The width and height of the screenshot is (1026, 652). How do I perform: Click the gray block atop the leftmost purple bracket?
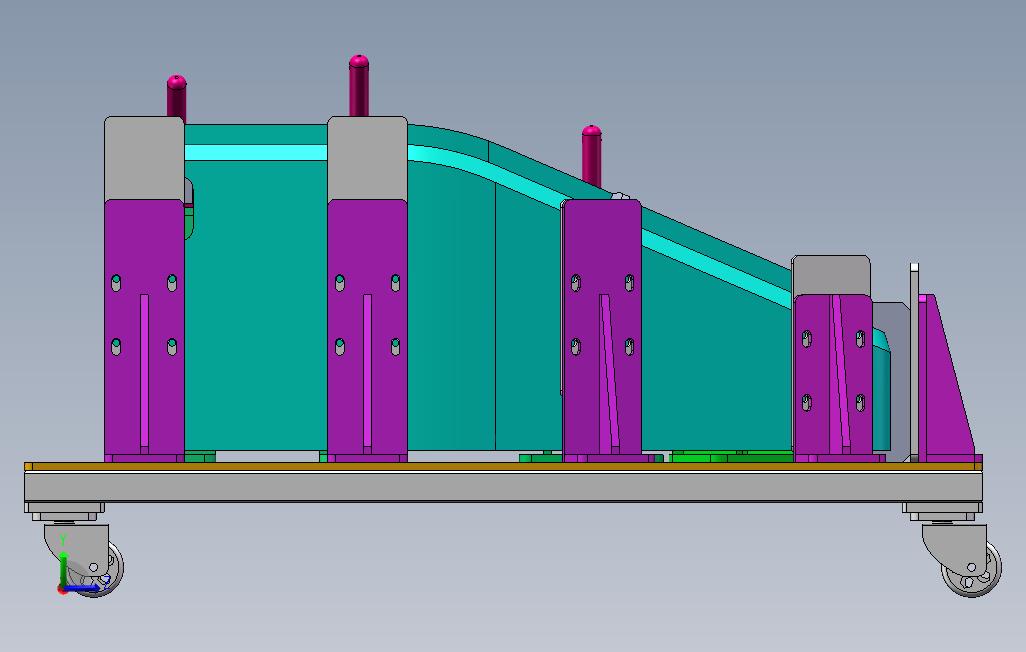tap(144, 158)
